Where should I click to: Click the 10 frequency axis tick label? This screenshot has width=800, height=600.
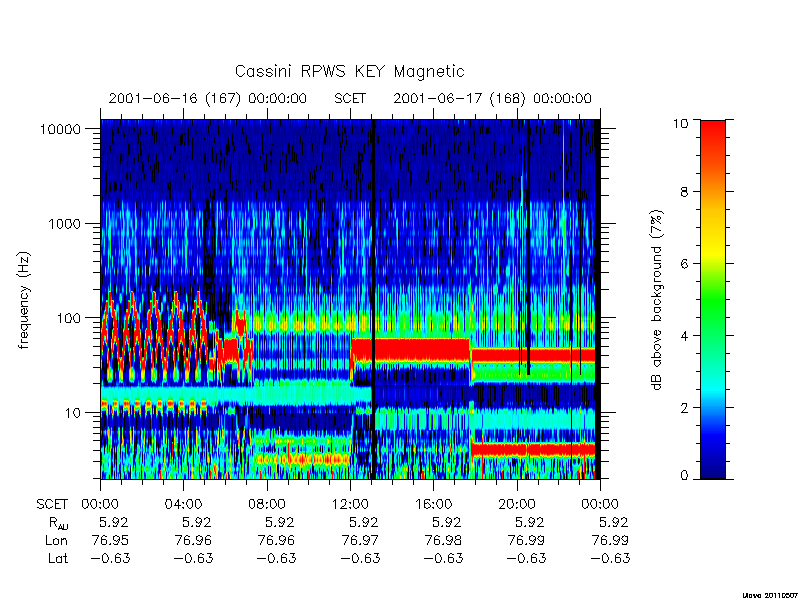tap(73, 412)
